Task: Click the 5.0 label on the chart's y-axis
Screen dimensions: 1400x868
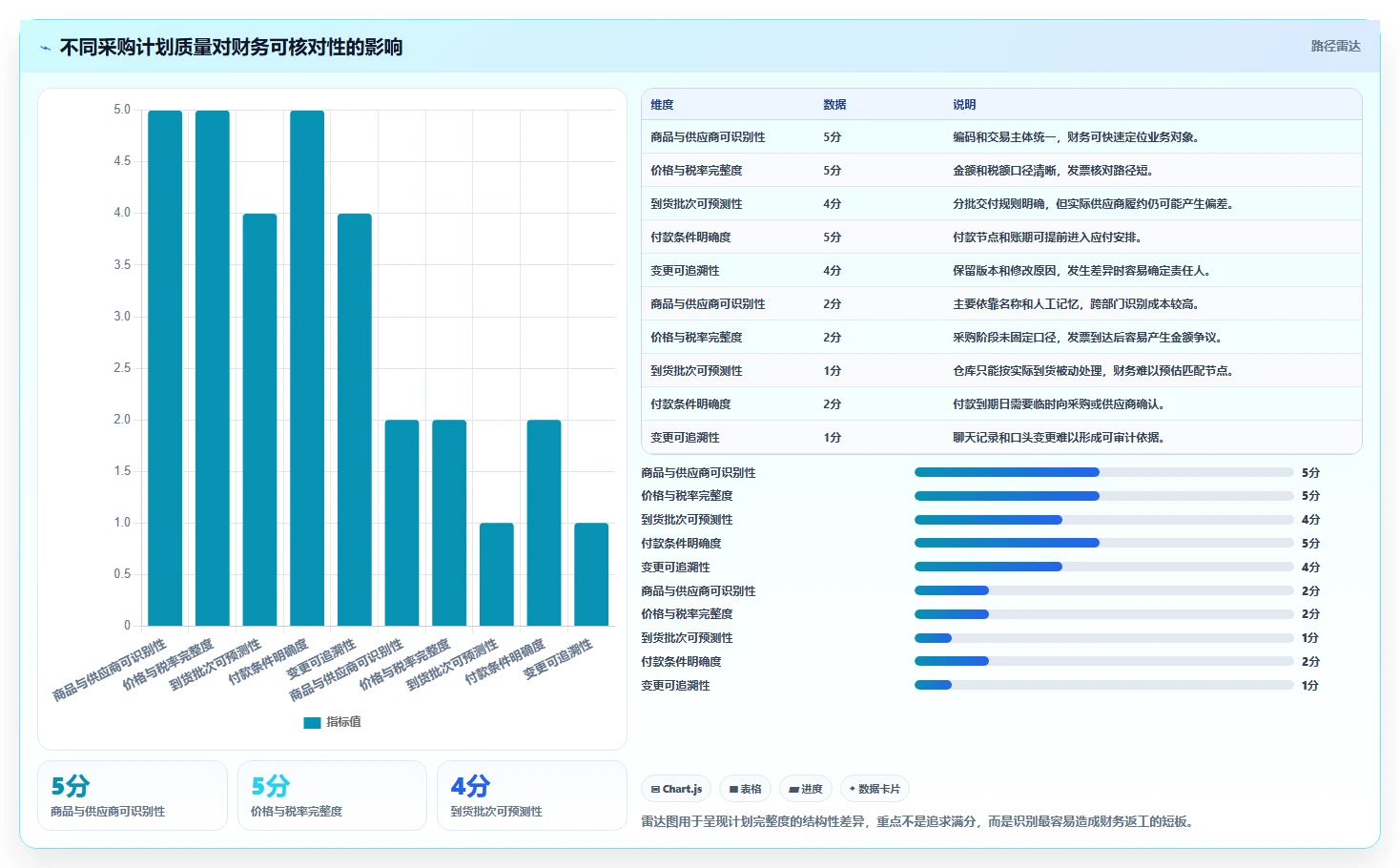Action: 122,110
